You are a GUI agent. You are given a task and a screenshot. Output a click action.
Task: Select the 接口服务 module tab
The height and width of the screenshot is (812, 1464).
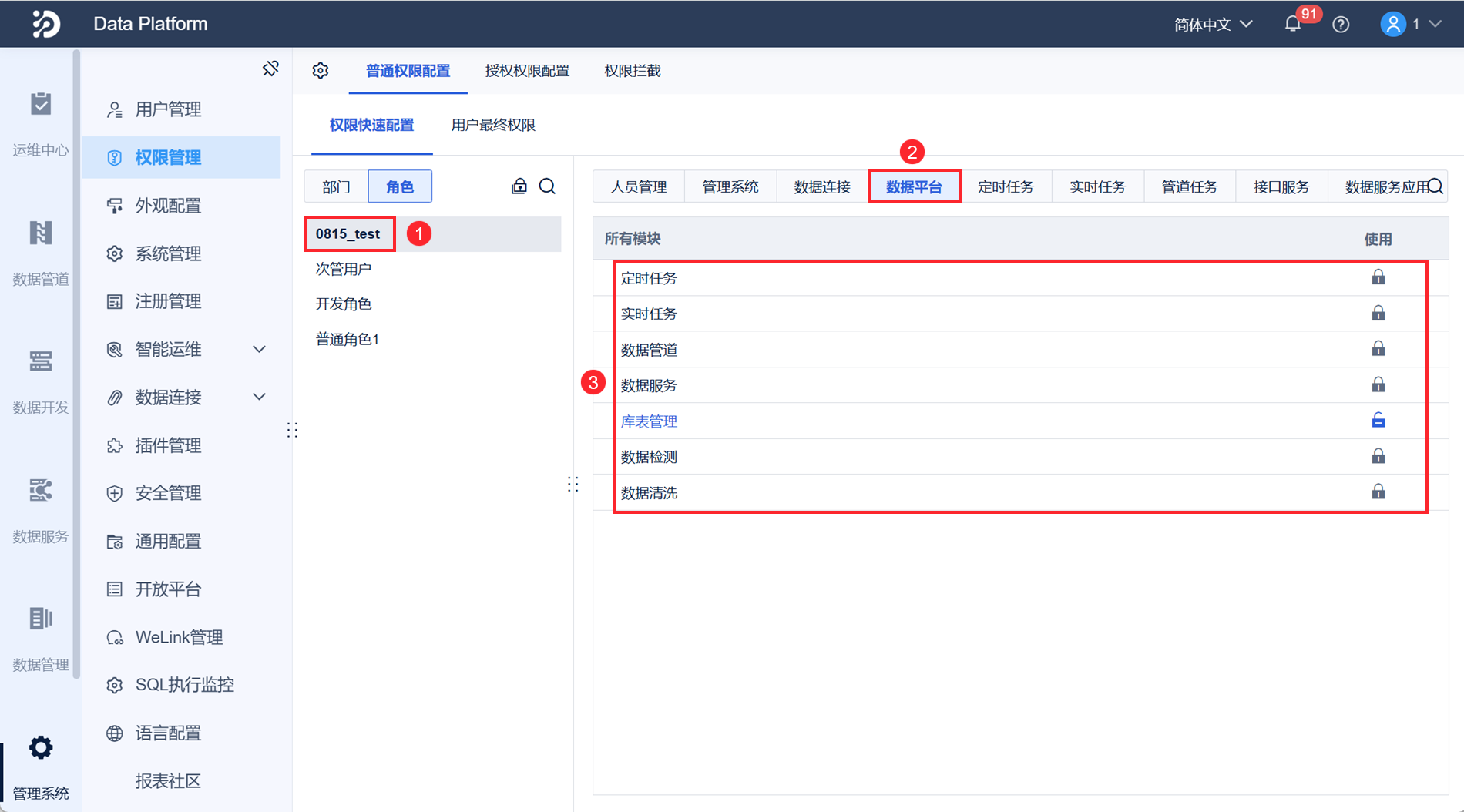(1281, 186)
